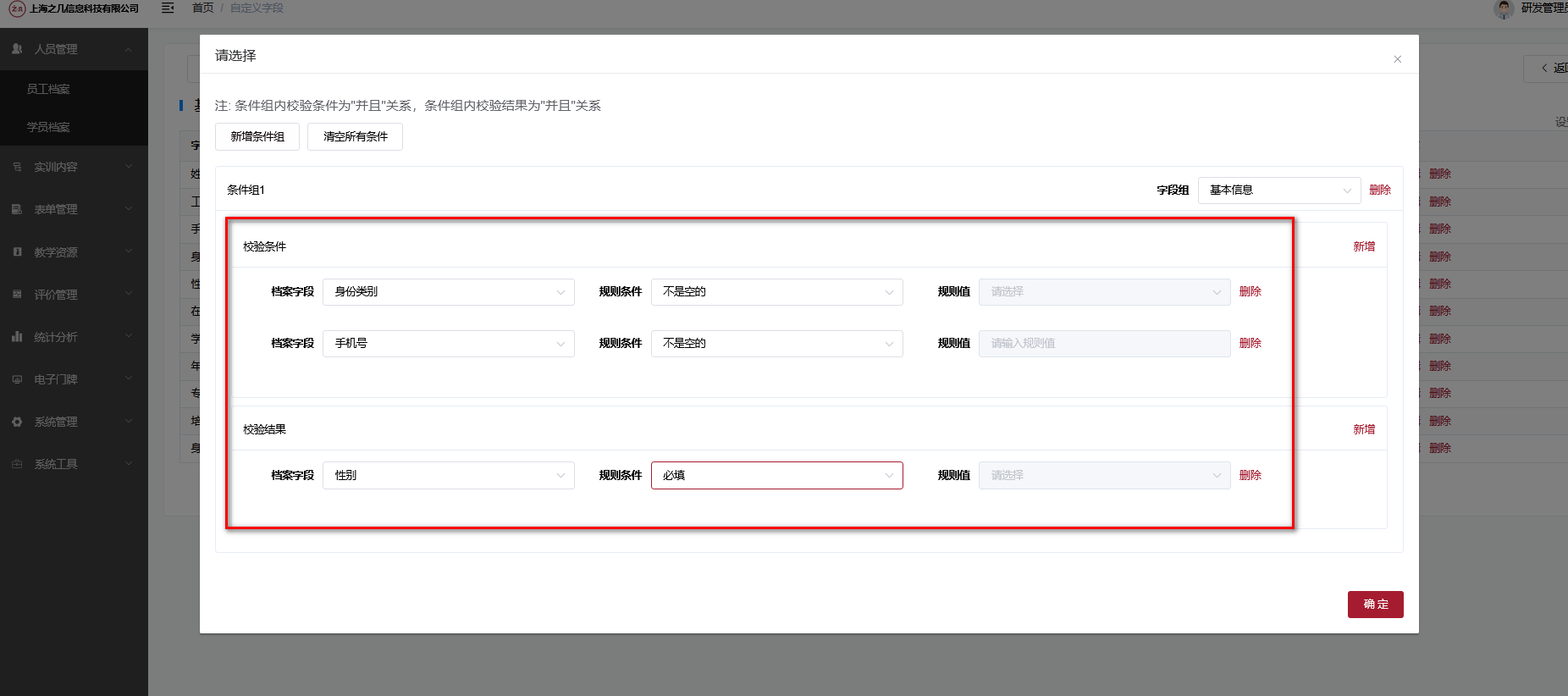Delete the 性别 result row

click(x=1251, y=475)
